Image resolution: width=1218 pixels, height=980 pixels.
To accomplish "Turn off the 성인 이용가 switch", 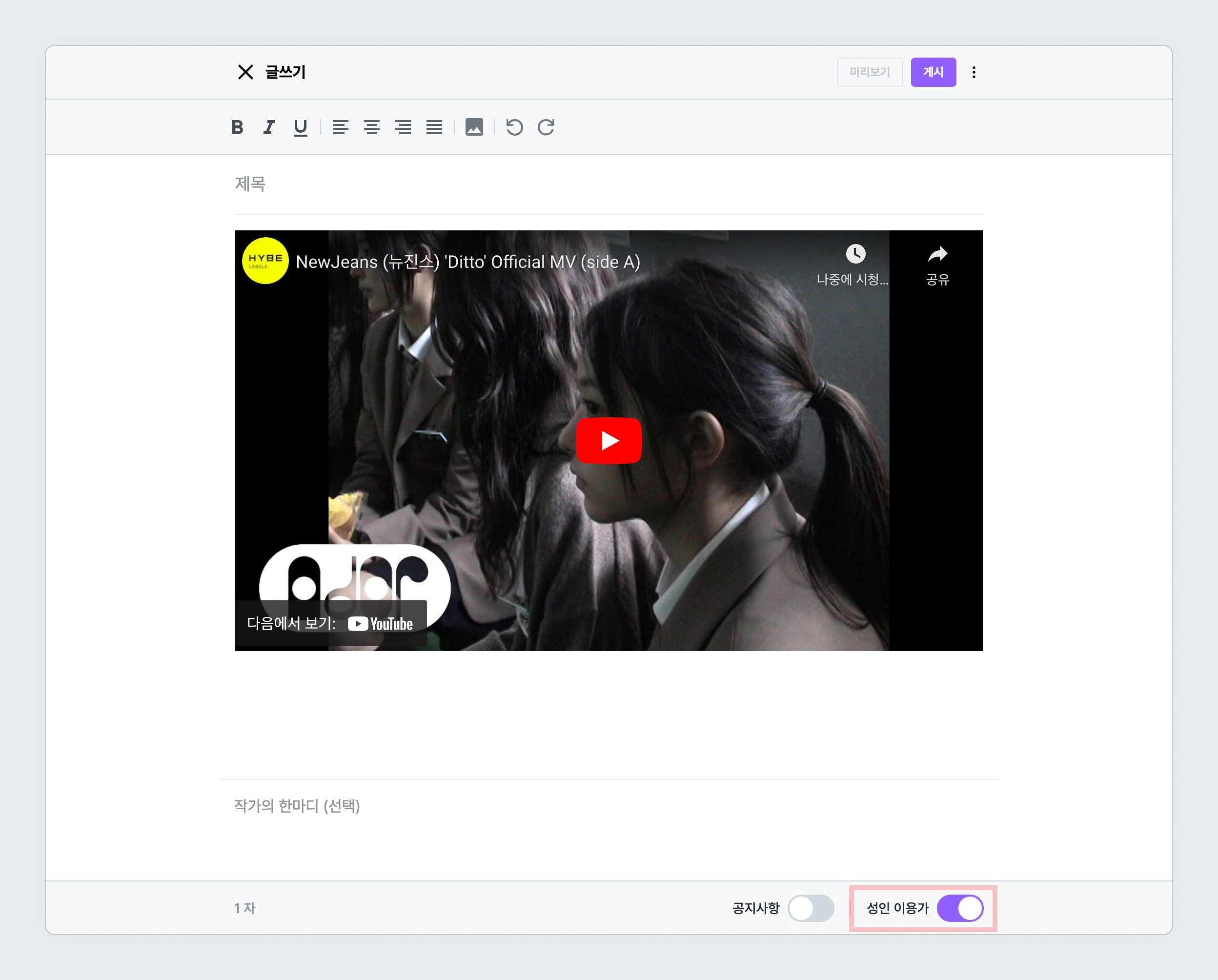I will pyautogui.click(x=960, y=908).
